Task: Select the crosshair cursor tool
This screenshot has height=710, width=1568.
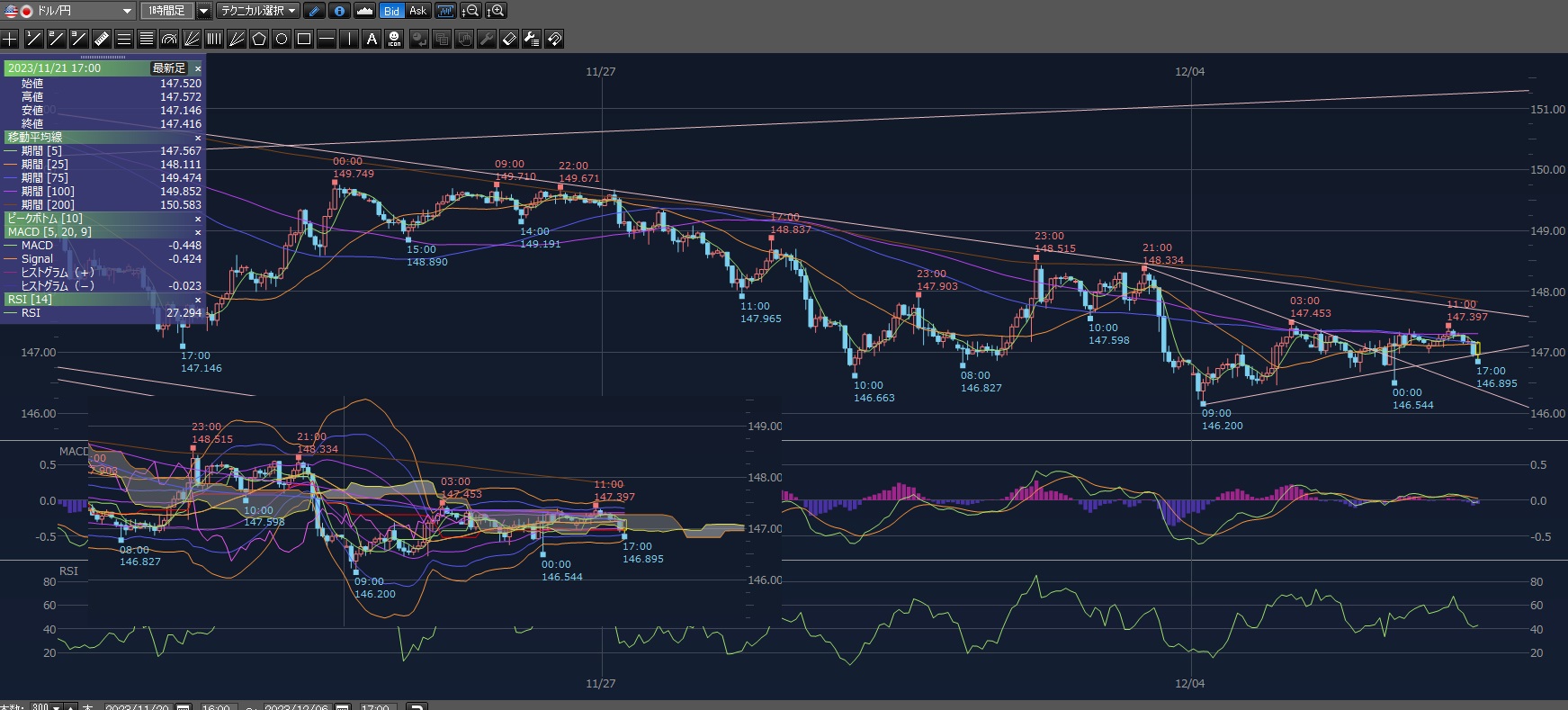Action: [x=10, y=39]
